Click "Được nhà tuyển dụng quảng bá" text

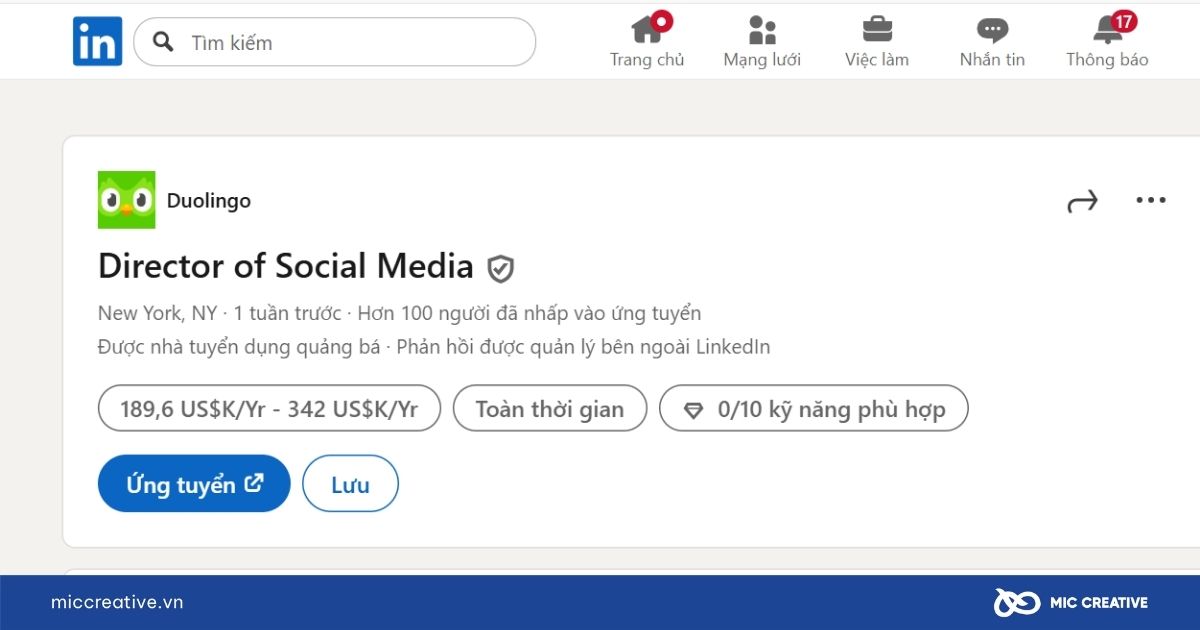pos(239,348)
